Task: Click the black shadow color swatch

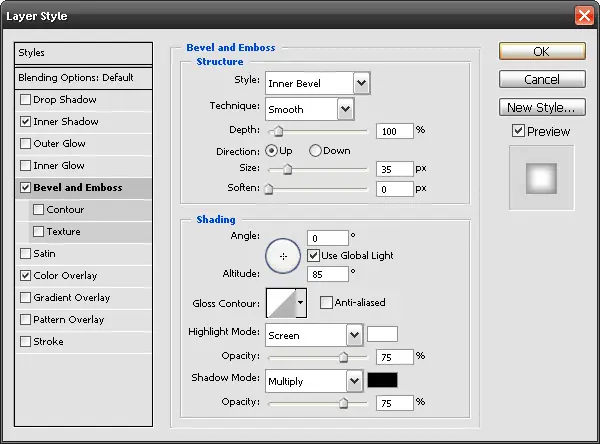Action: (382, 380)
